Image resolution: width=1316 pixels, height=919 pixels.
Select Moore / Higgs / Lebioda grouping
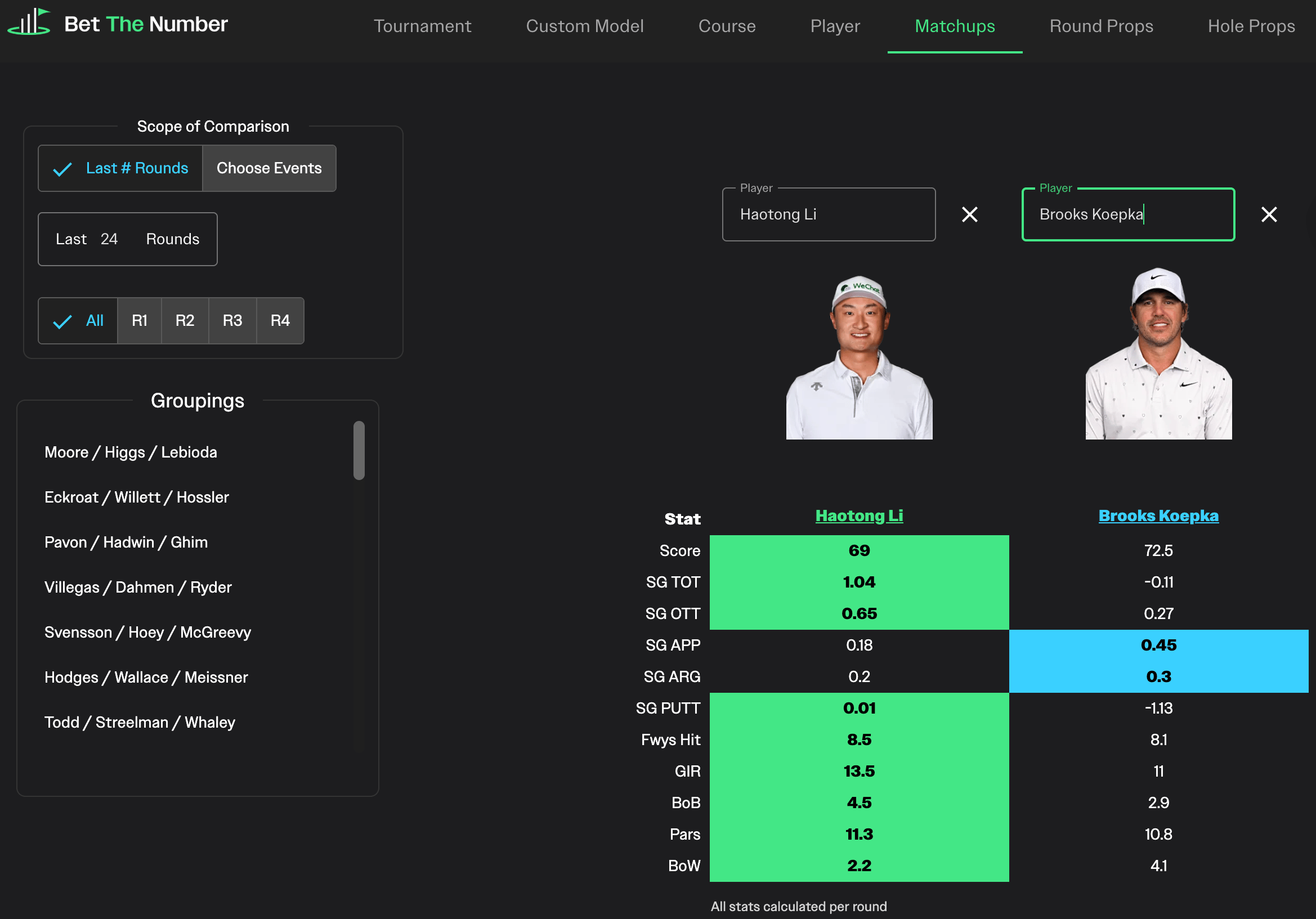(131, 452)
